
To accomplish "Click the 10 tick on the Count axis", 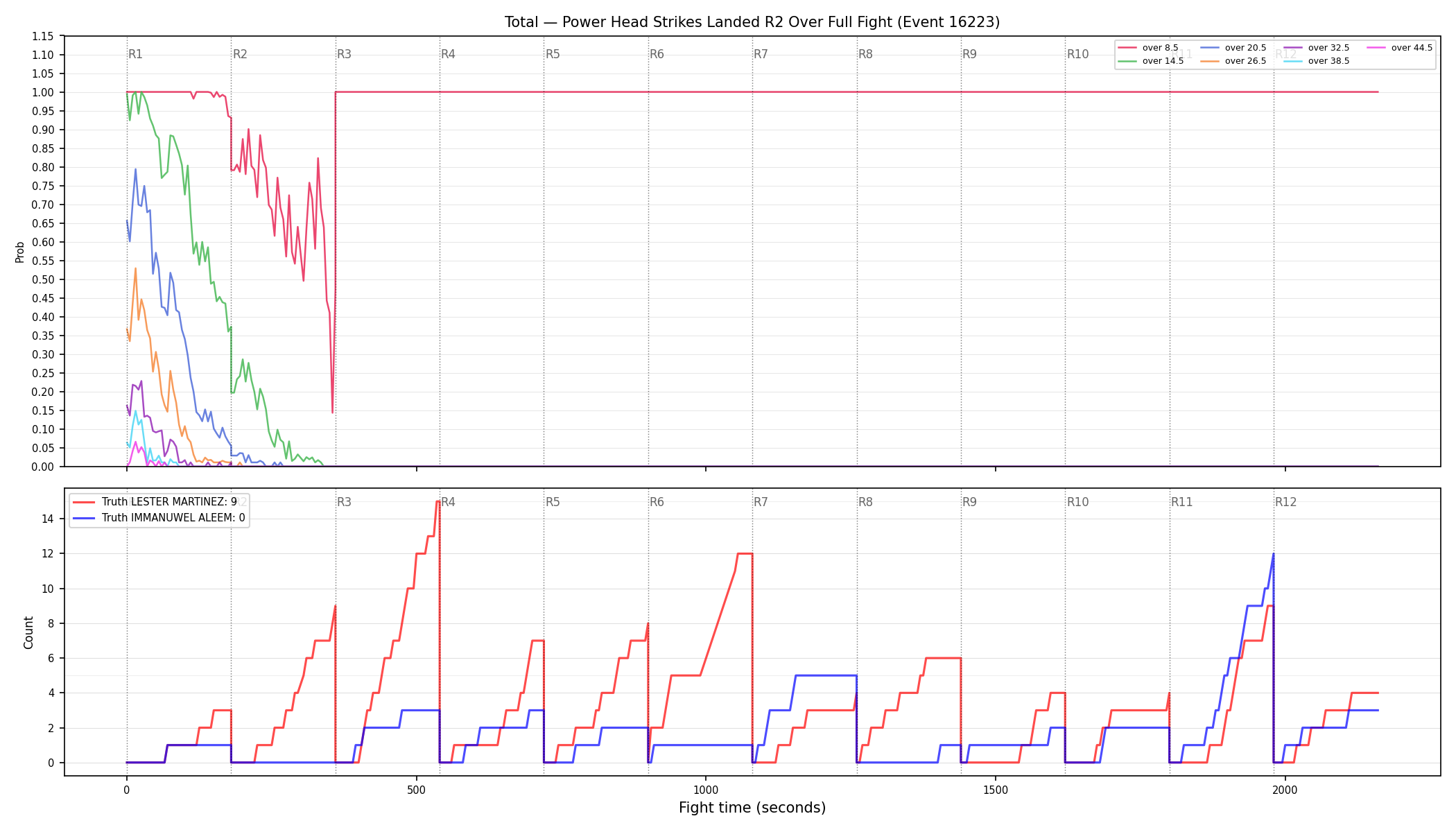I will point(48,589).
